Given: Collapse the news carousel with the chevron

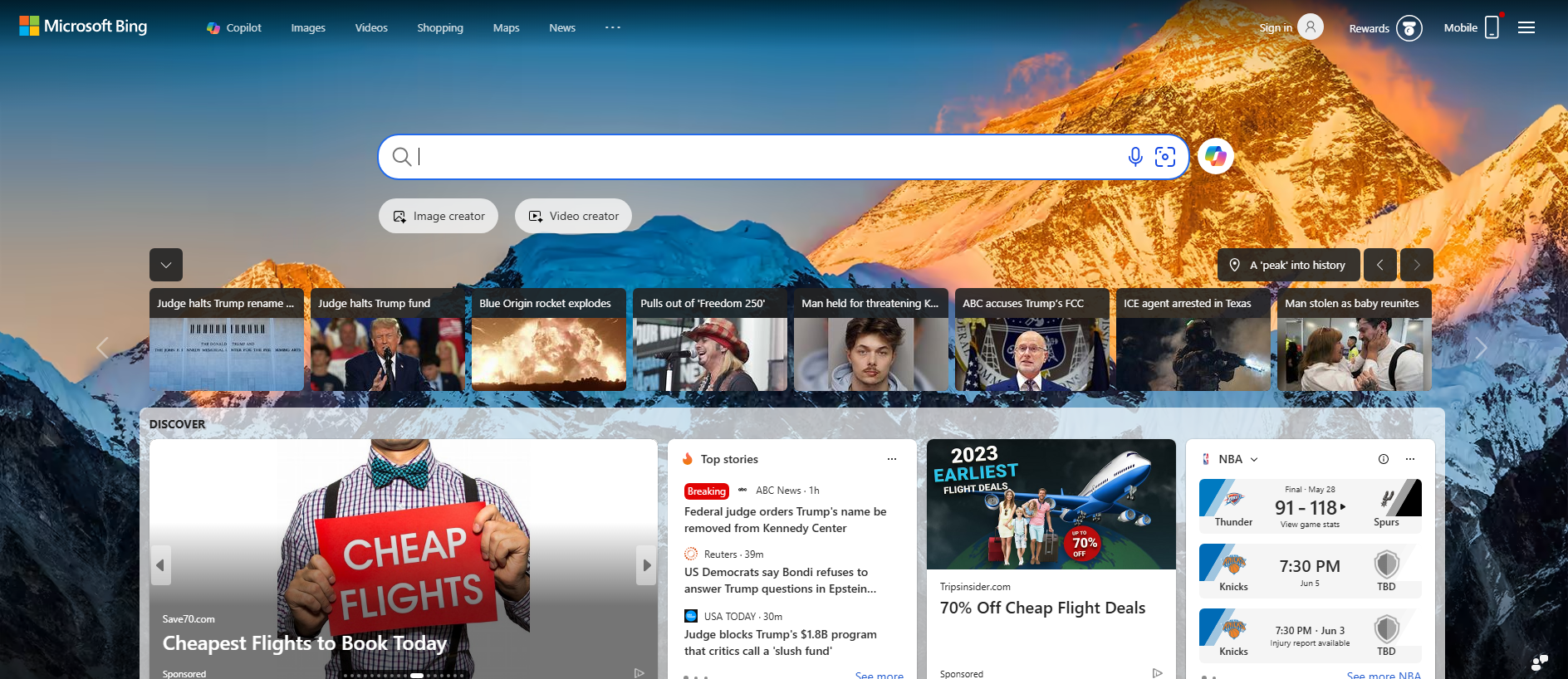Looking at the screenshot, I should point(166,265).
